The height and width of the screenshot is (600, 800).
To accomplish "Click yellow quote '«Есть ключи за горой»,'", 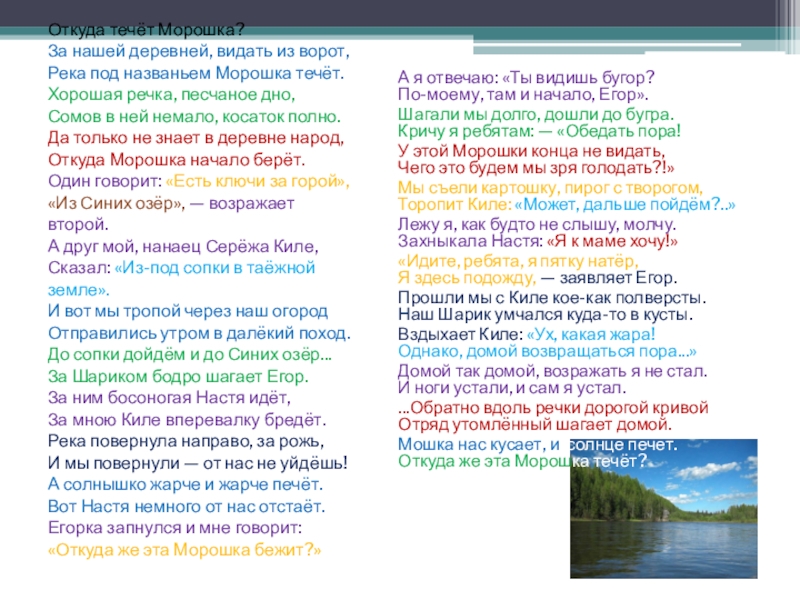I will (258, 182).
